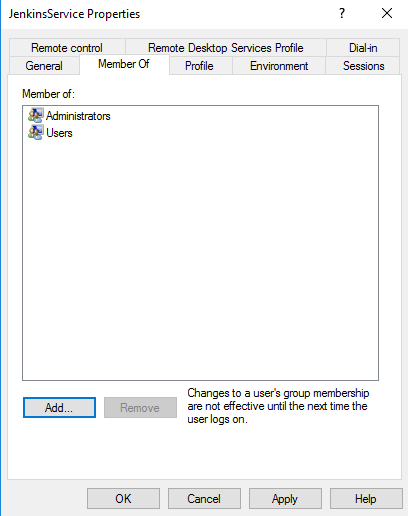Select the Member Of tab
Screen dimensions: 408x516
click(x=124, y=64)
